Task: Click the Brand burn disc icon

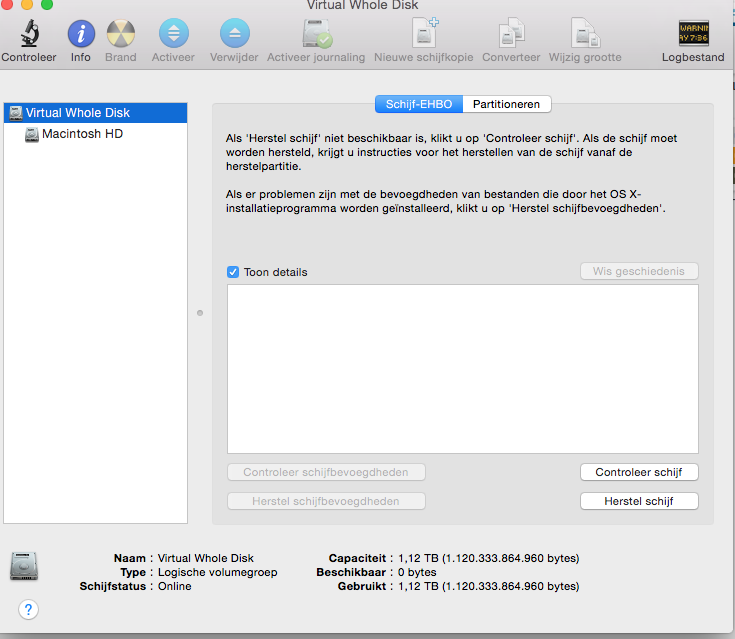Action: click(x=121, y=34)
